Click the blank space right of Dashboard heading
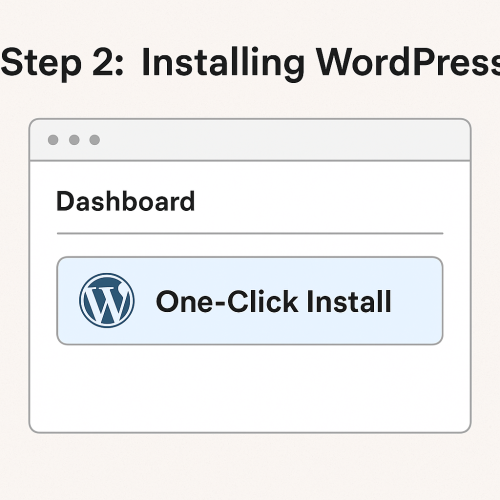The width and height of the screenshot is (500, 500). [320, 201]
